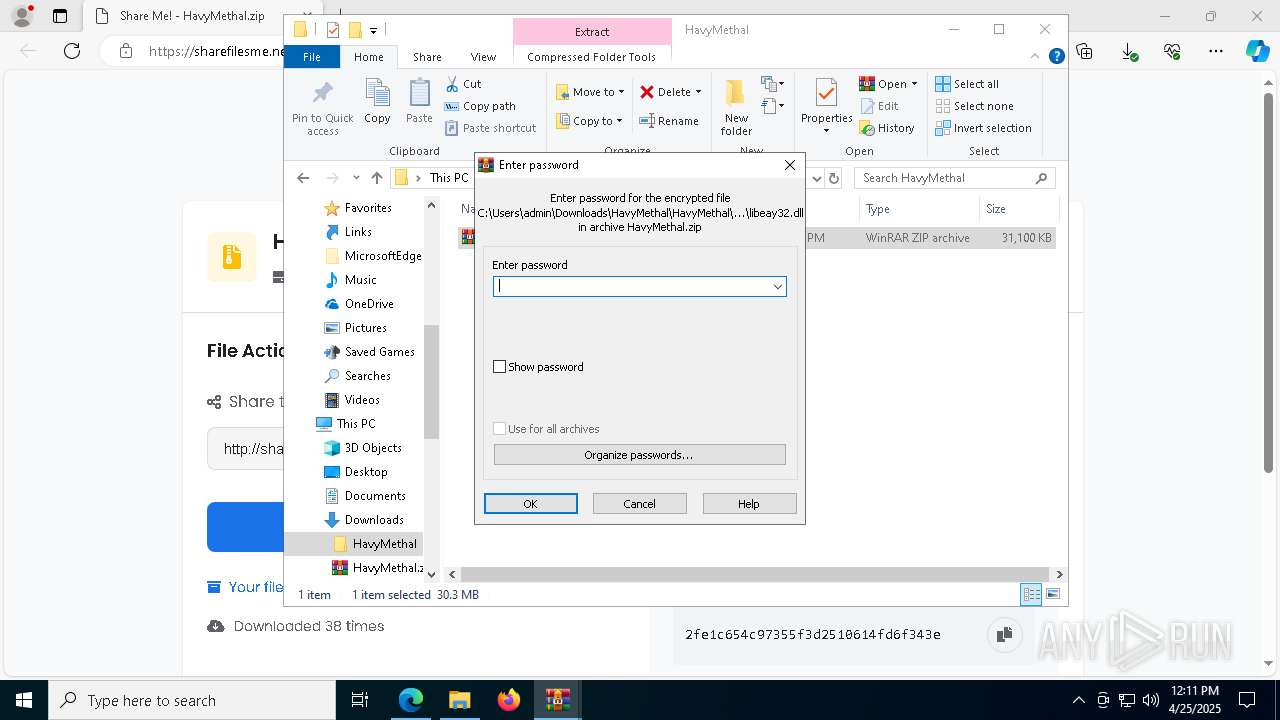This screenshot has height=720, width=1280.
Task: Click Select all in ribbon
Action: coord(967,84)
